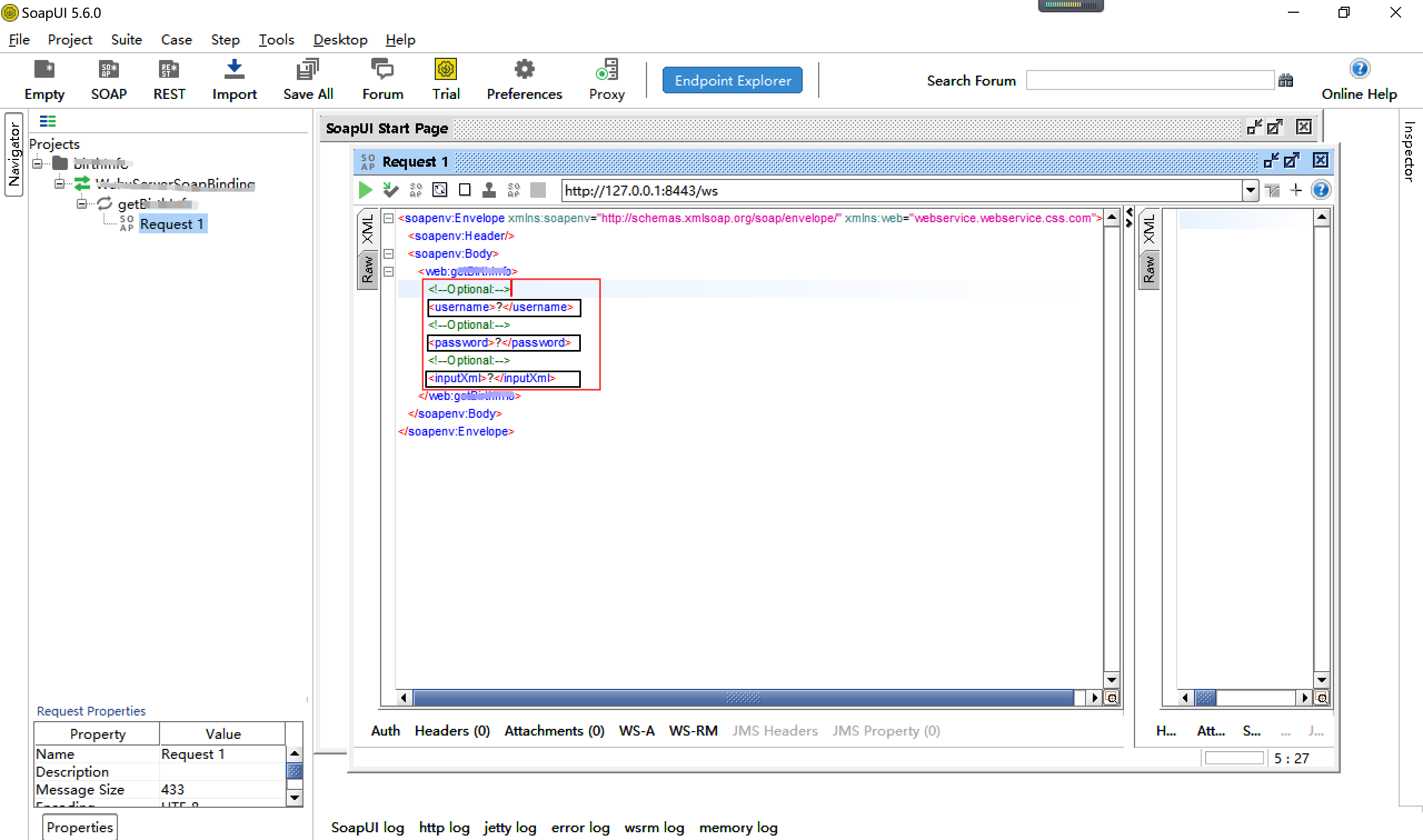Click the Endpoint Explorer button
Viewport: 1423px width, 840px height.
point(732,81)
